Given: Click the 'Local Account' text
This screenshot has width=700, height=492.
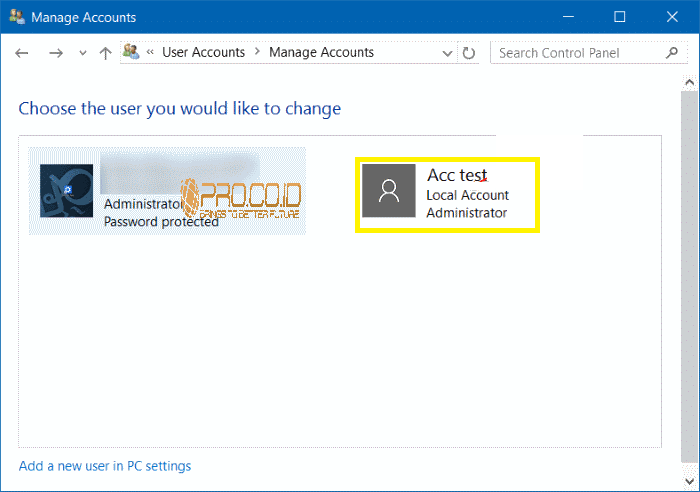Looking at the screenshot, I should tap(467, 196).
